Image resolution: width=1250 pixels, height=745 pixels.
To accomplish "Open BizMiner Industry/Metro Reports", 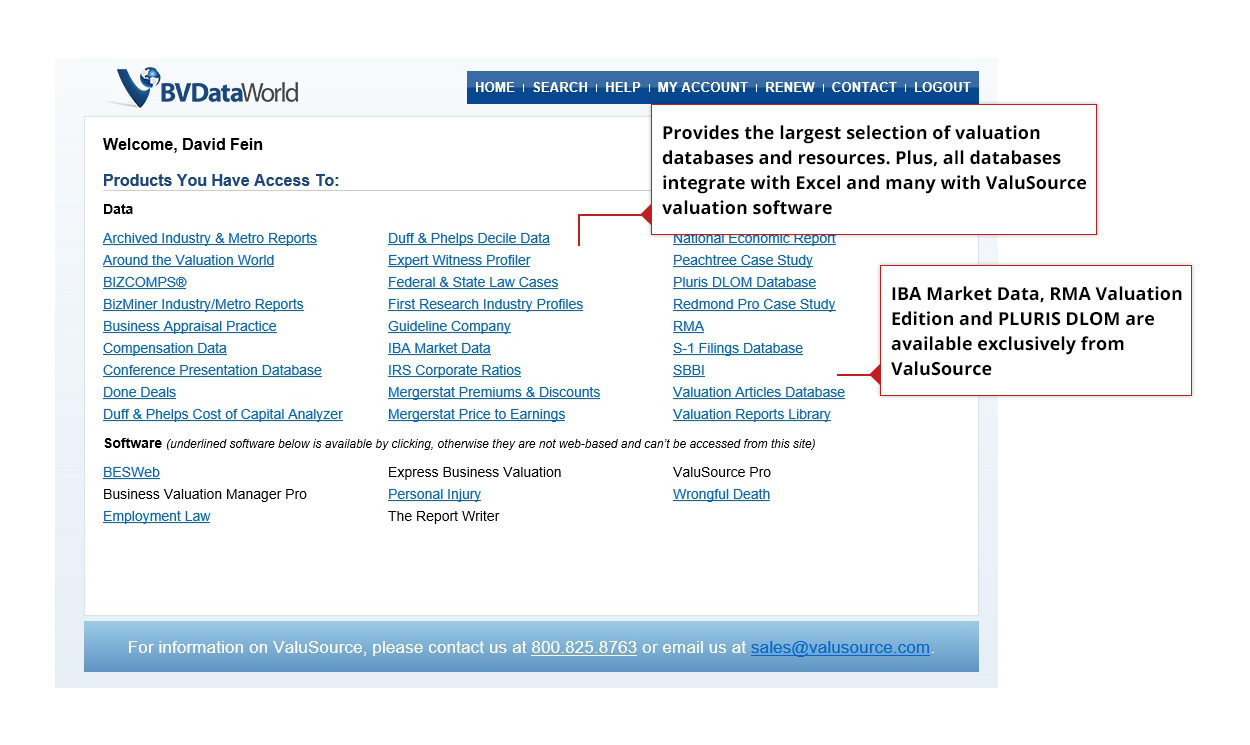I will click(203, 304).
